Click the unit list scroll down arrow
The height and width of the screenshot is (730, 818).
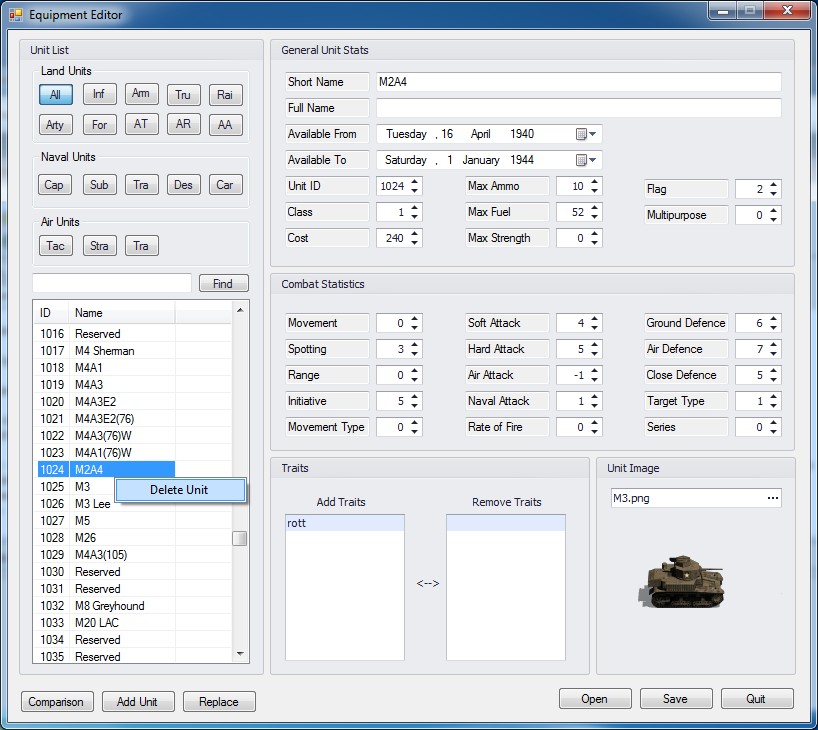(240, 654)
